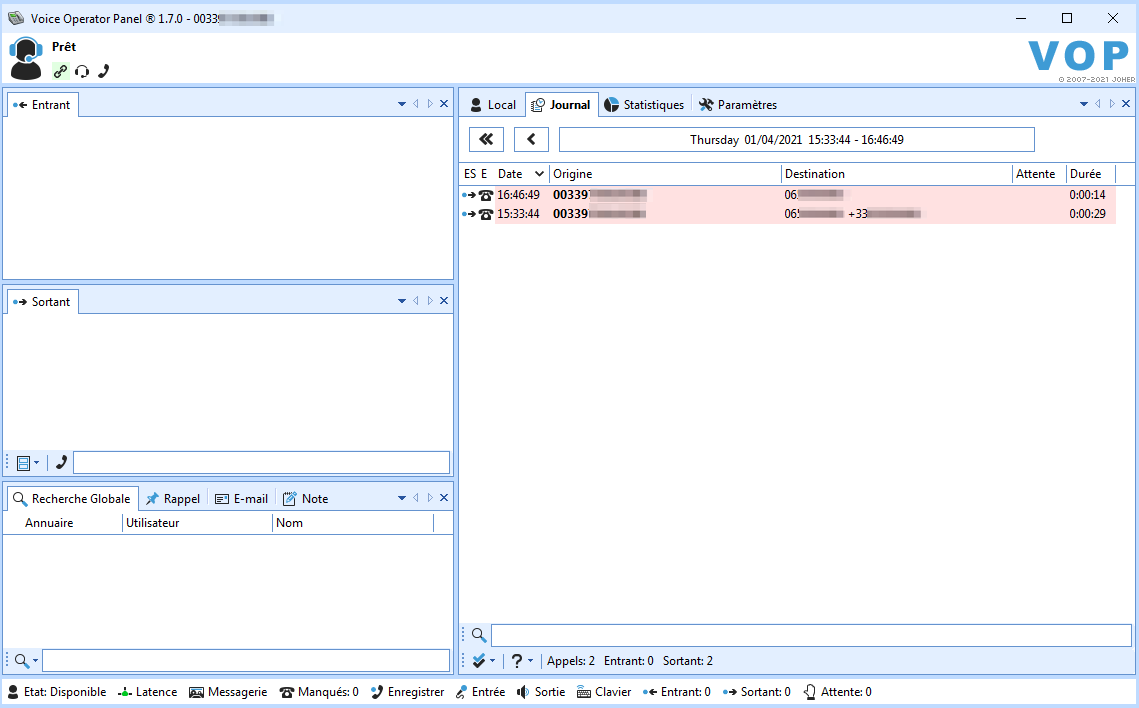This screenshot has width=1139, height=708.
Task: Open the Paramètres tab
Action: [x=737, y=105]
